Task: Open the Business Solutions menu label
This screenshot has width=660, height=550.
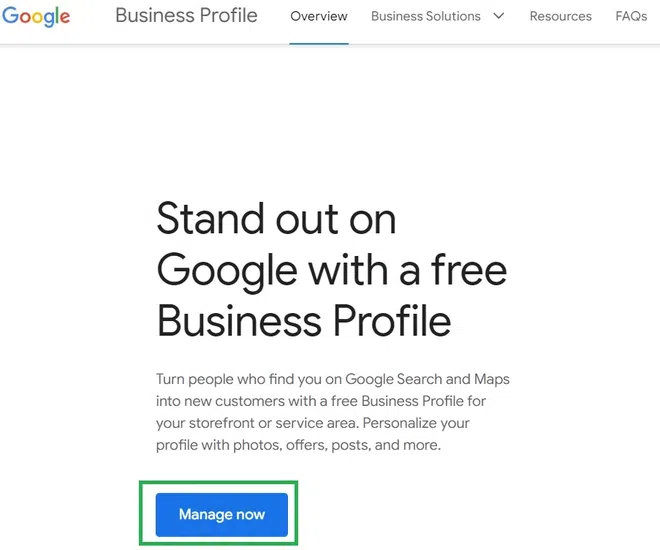Action: click(x=425, y=16)
